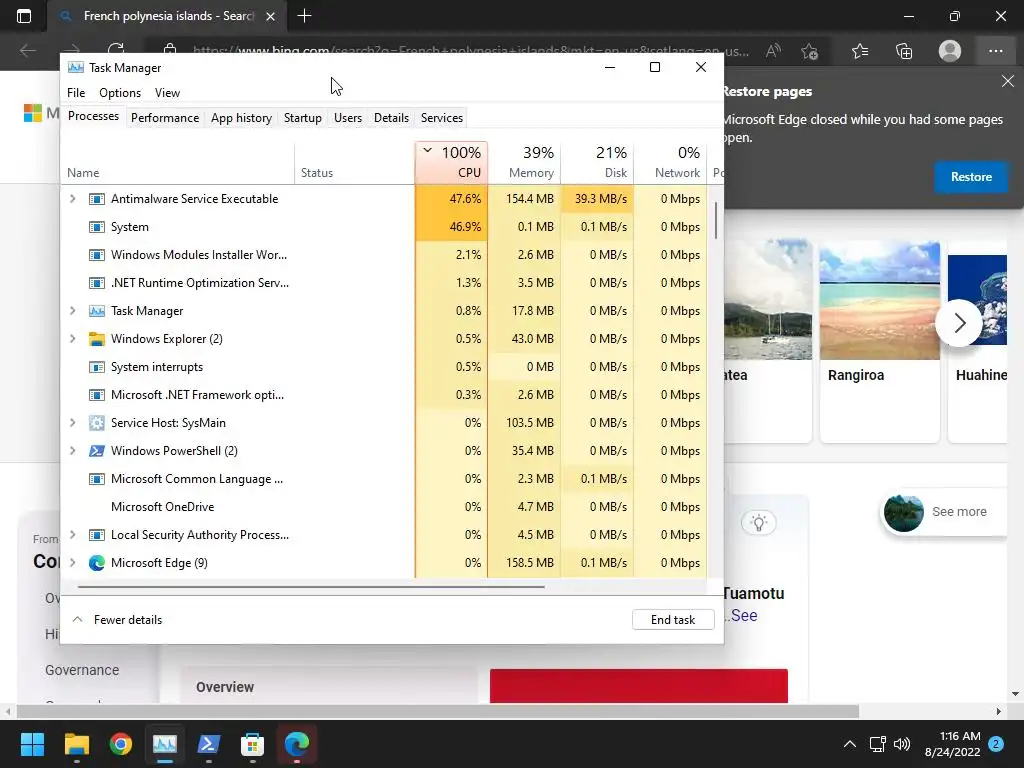
Task: Switch to the Users tab
Action: click(x=347, y=118)
